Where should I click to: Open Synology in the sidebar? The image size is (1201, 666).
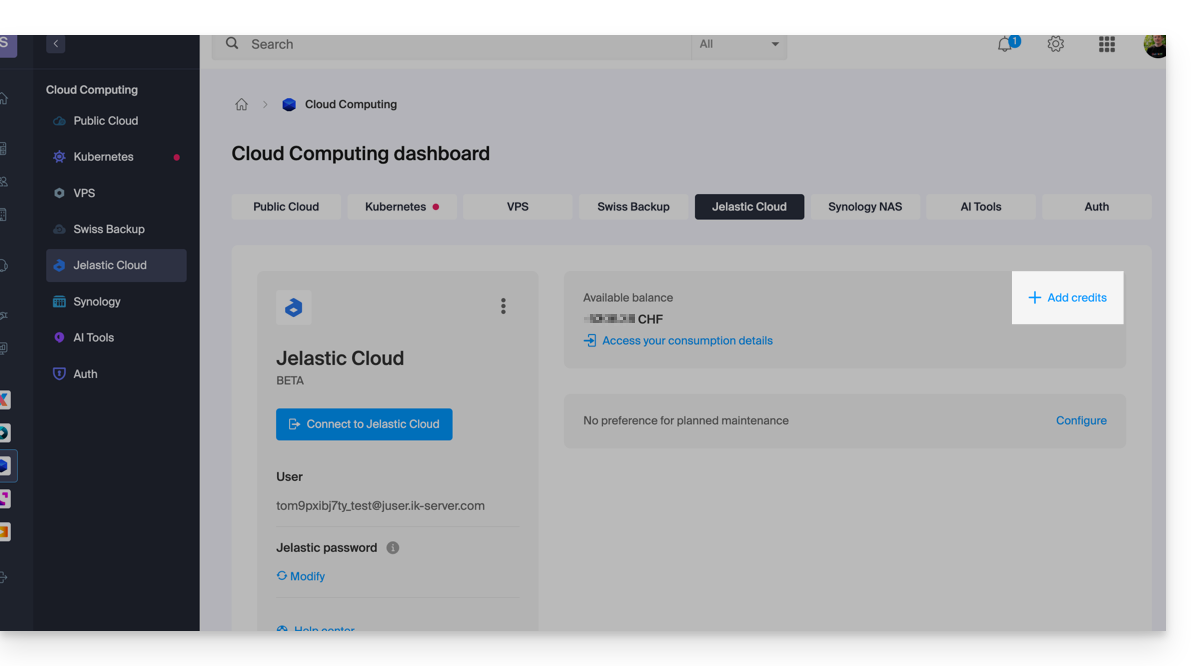click(x=116, y=301)
